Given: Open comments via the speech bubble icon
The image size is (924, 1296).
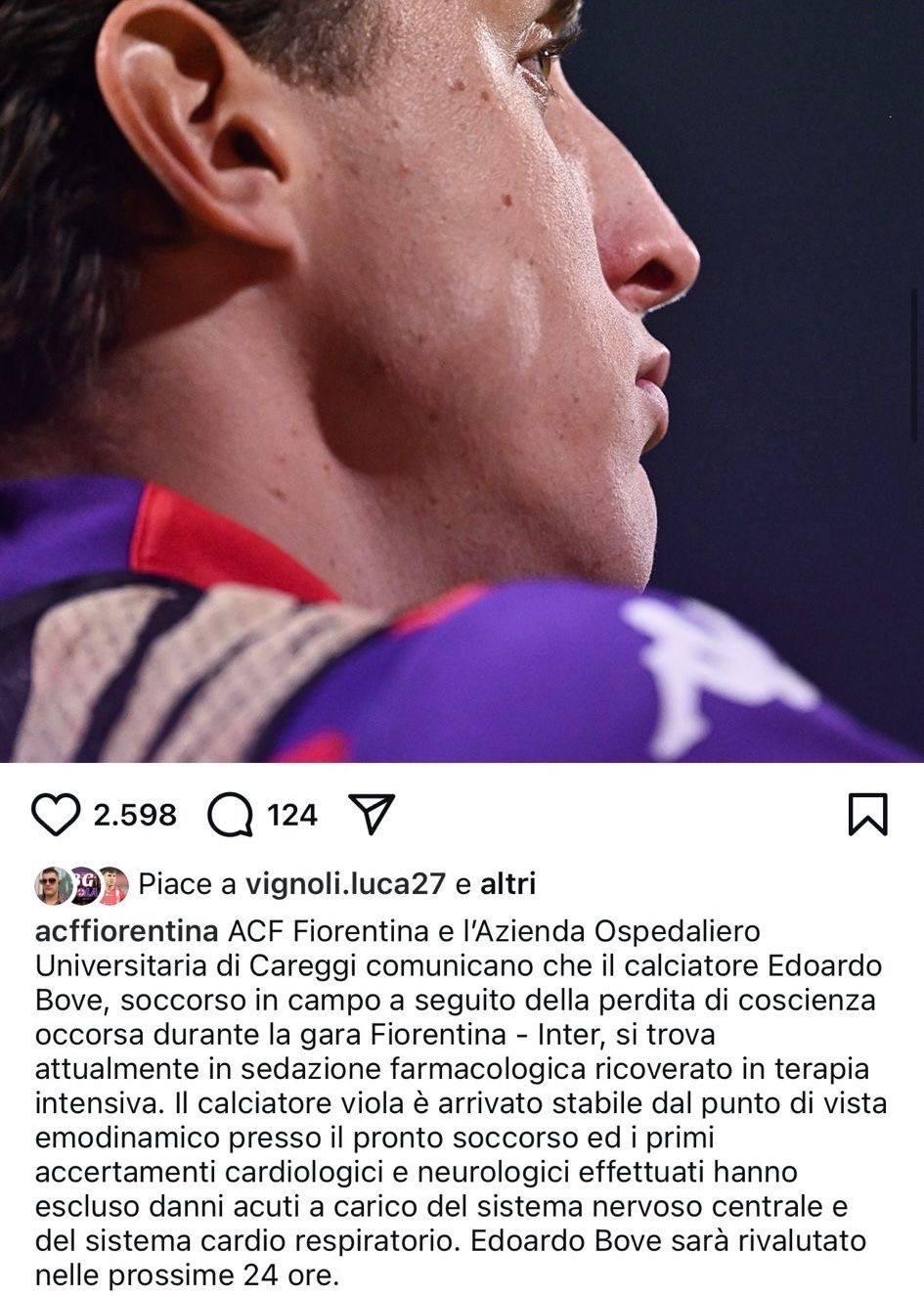Looking at the screenshot, I should [232, 814].
